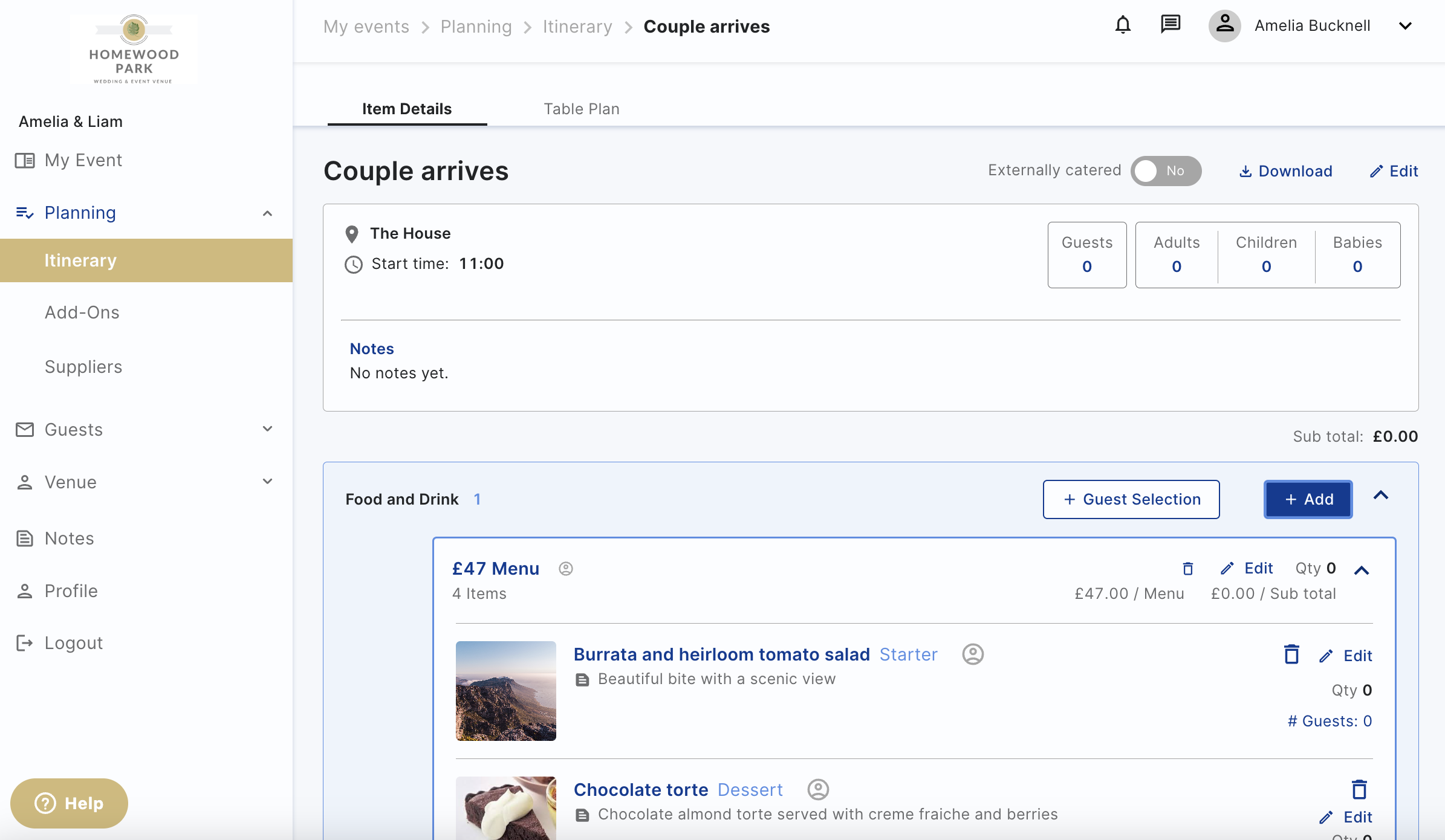Click the Planning checklist icon

pyautogui.click(x=25, y=213)
